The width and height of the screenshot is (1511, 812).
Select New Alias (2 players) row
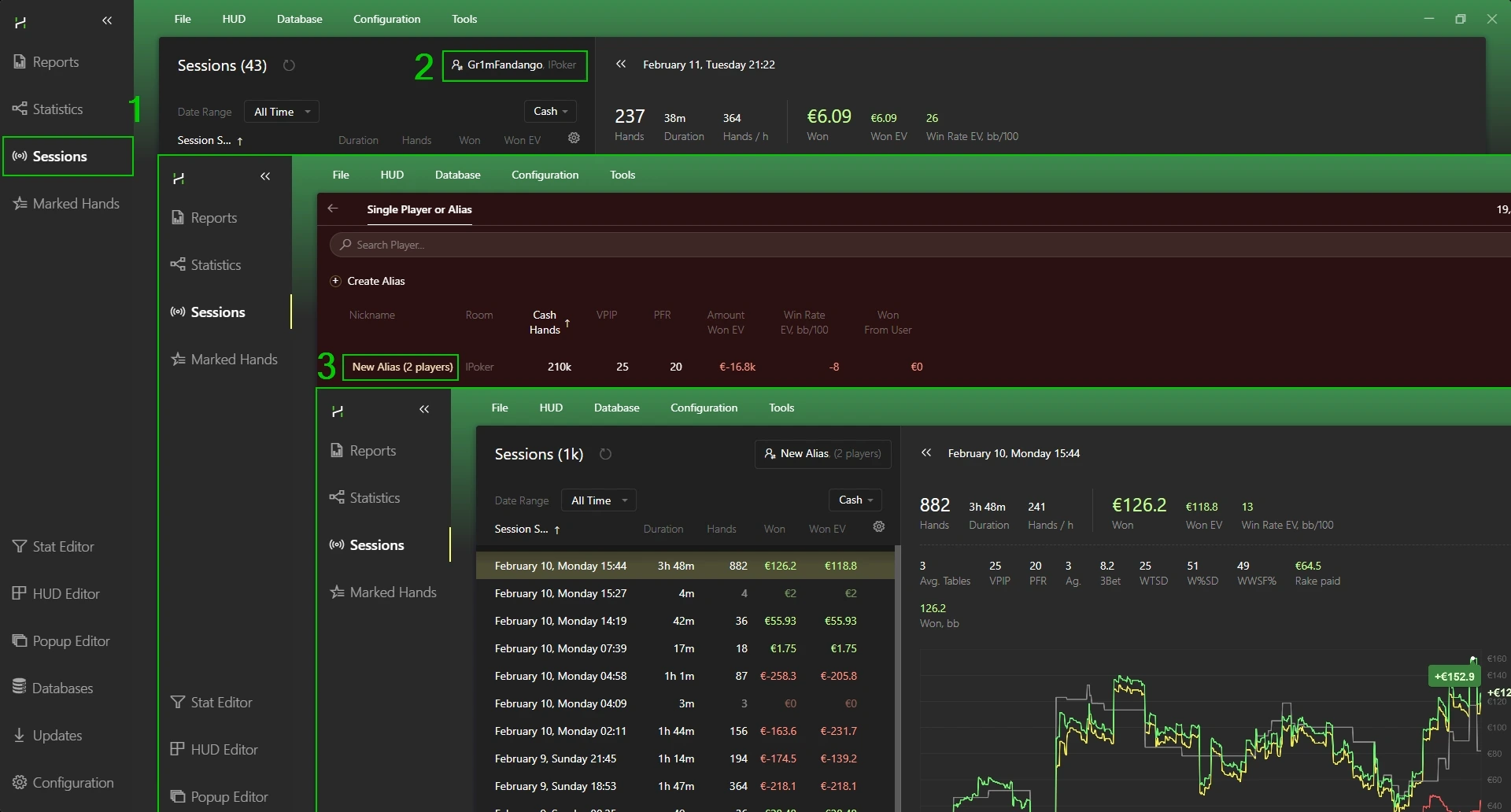(401, 367)
